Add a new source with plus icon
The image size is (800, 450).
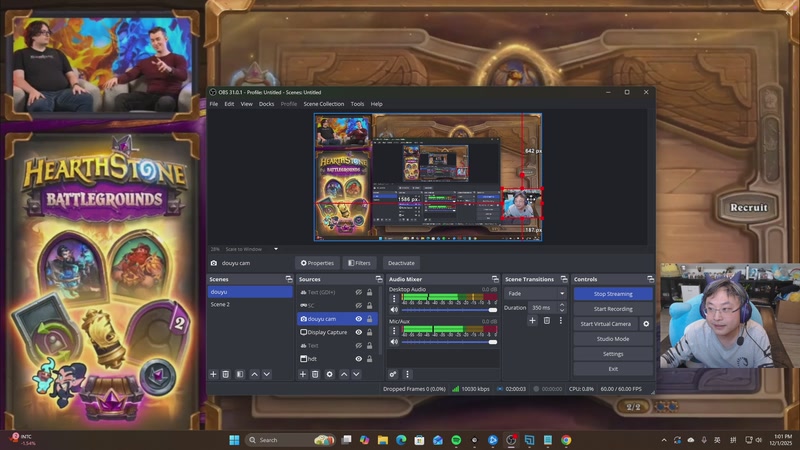[303, 374]
